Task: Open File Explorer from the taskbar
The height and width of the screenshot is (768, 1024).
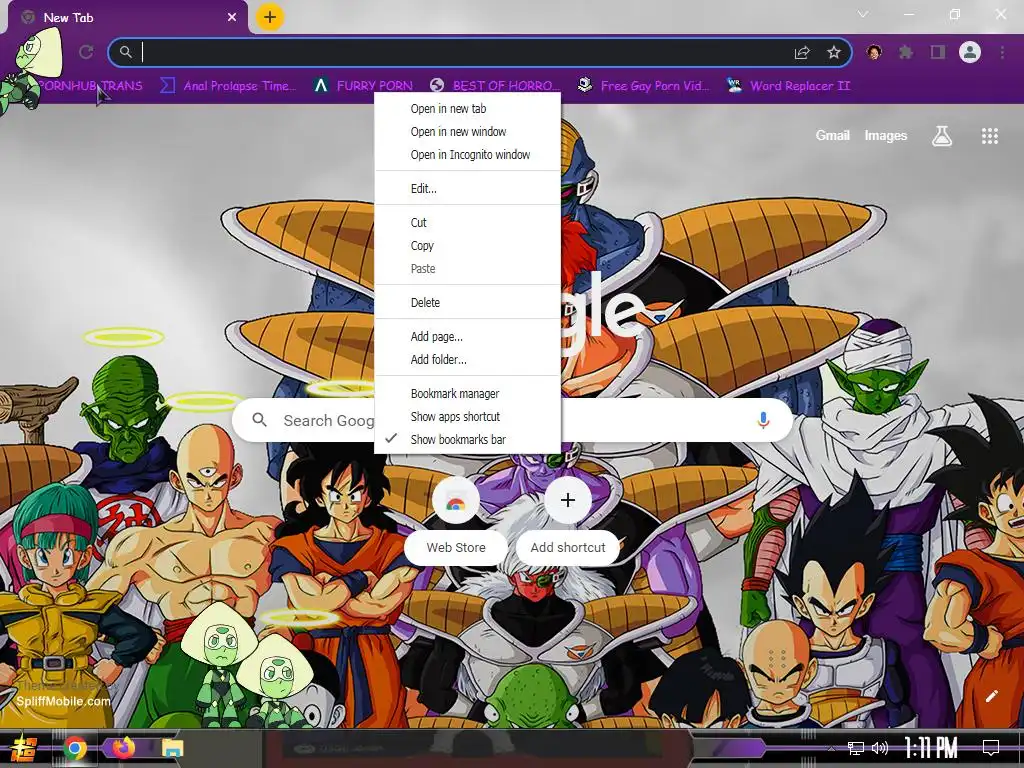Action: pos(172,748)
